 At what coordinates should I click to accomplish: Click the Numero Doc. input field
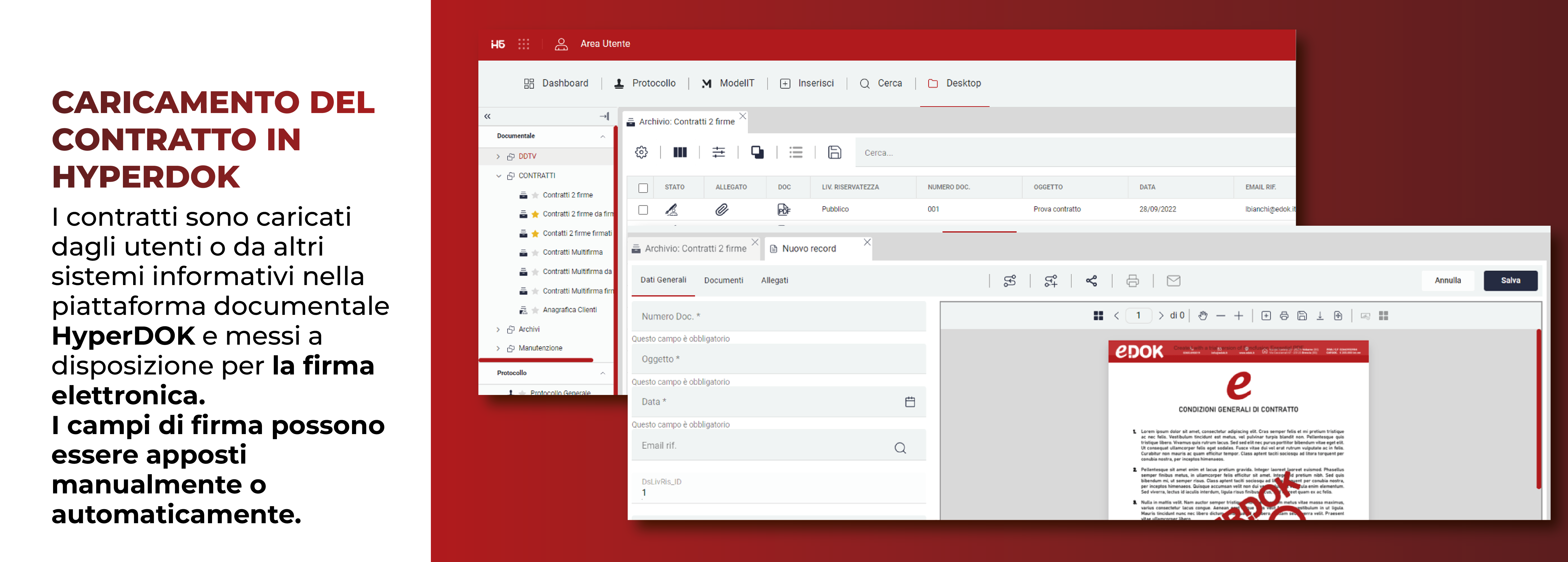coord(779,317)
